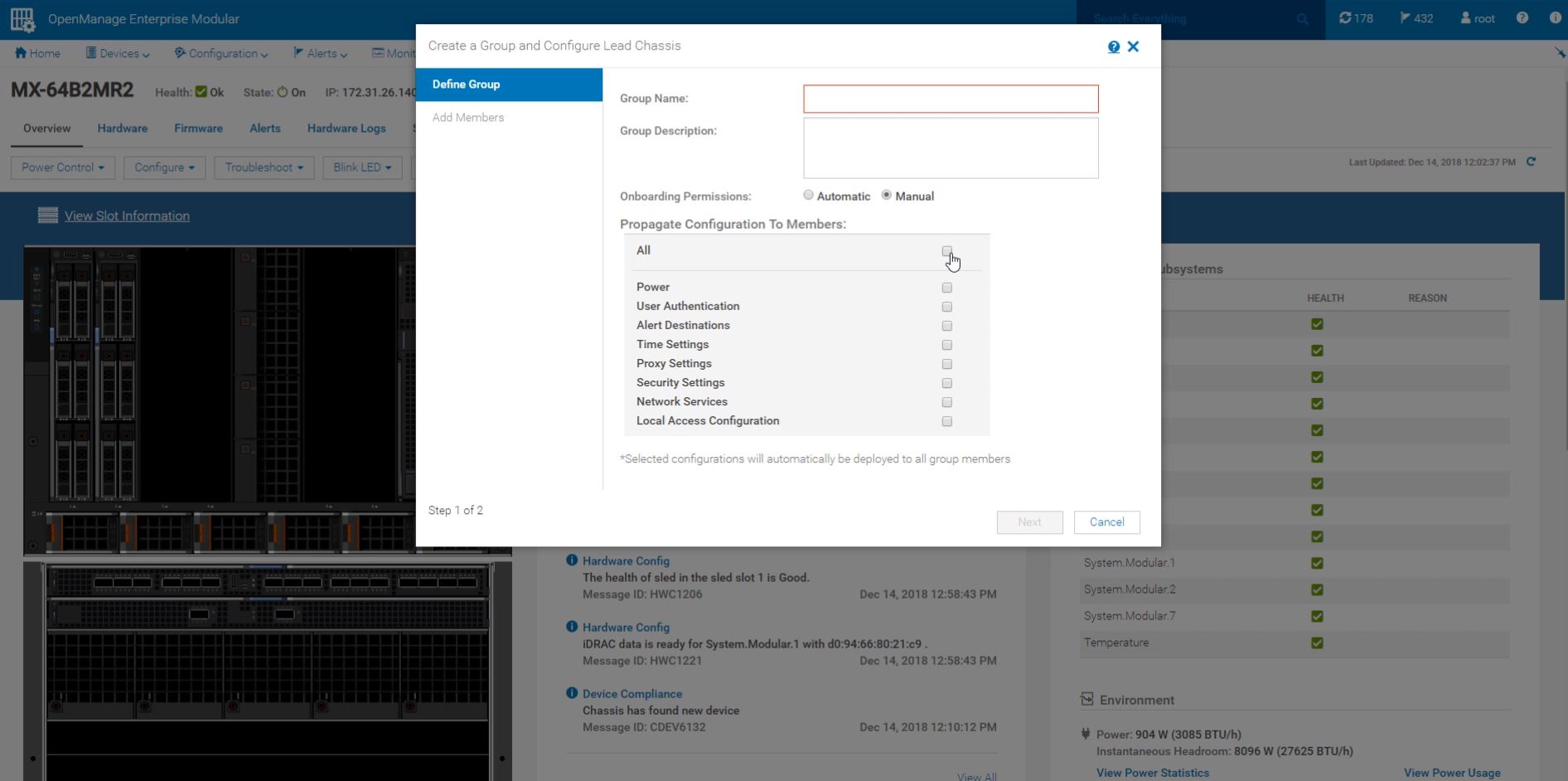Open the View Power Usage link
This screenshot has width=1568, height=781.
tap(1452, 773)
